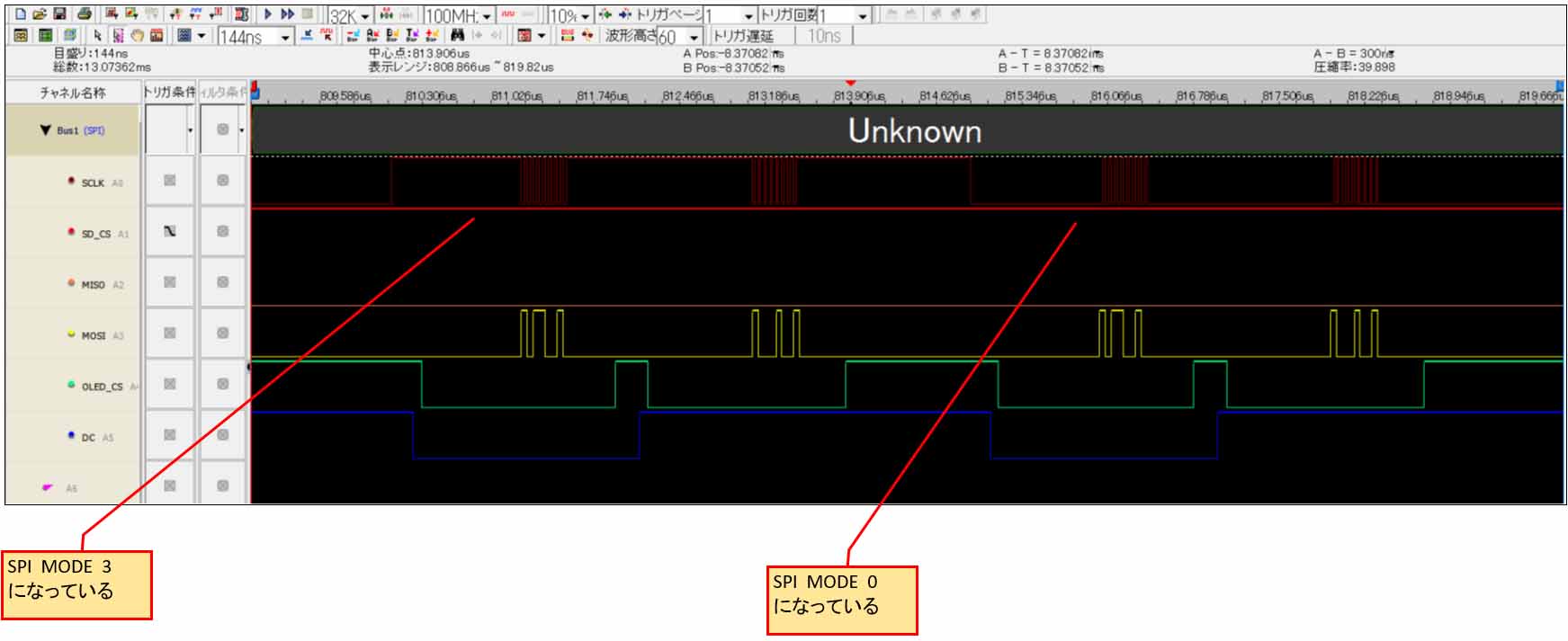Save the capture with the floppy disk icon
Screen dimensions: 1568x641
click(x=59, y=14)
